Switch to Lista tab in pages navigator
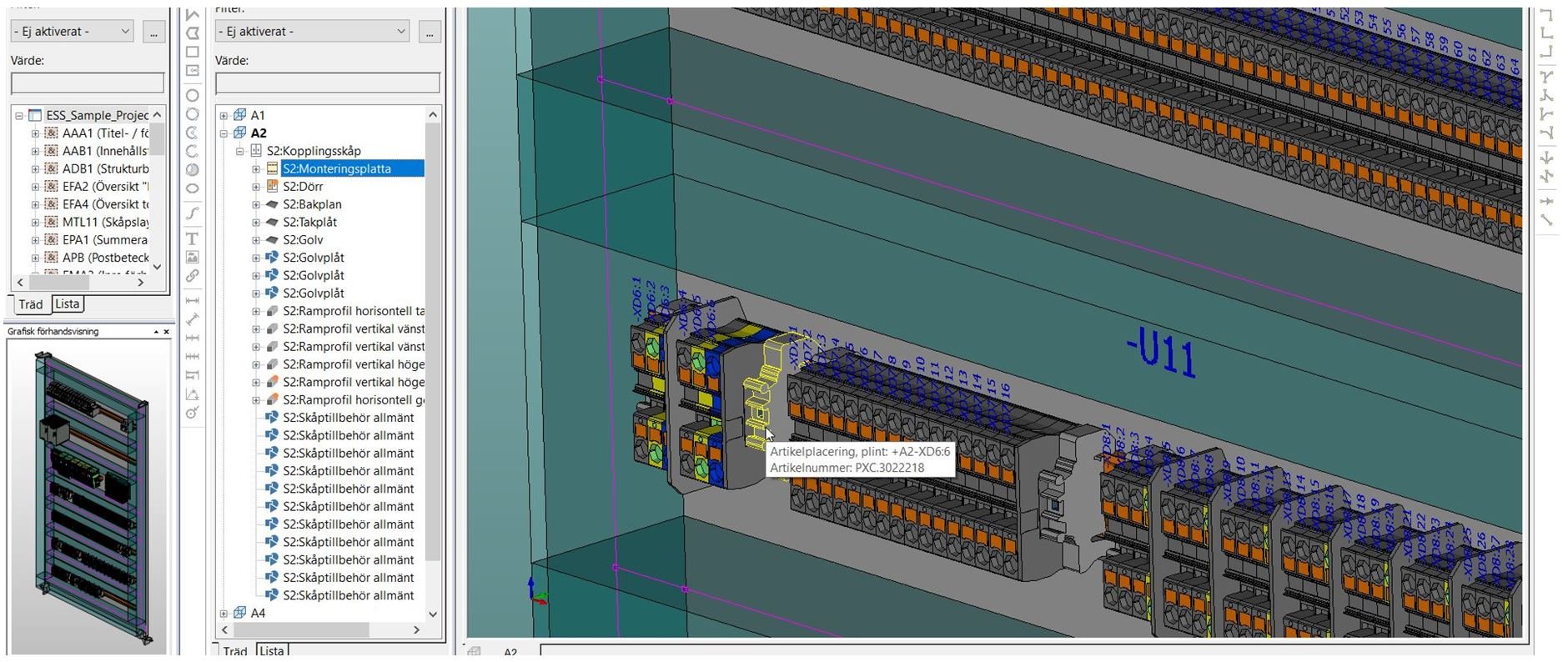This screenshot has height=662, width=1568. pyautogui.click(x=68, y=304)
